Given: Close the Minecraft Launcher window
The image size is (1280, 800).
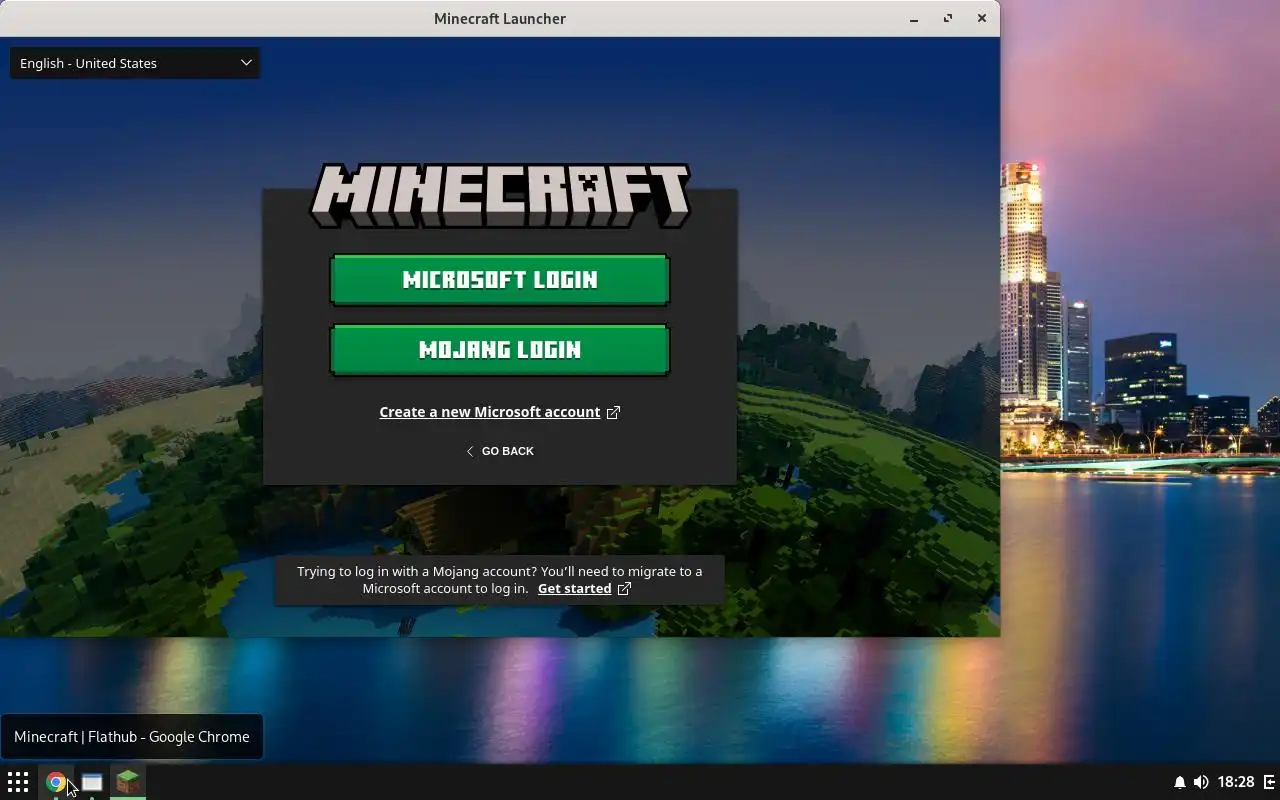Looking at the screenshot, I should [982, 18].
